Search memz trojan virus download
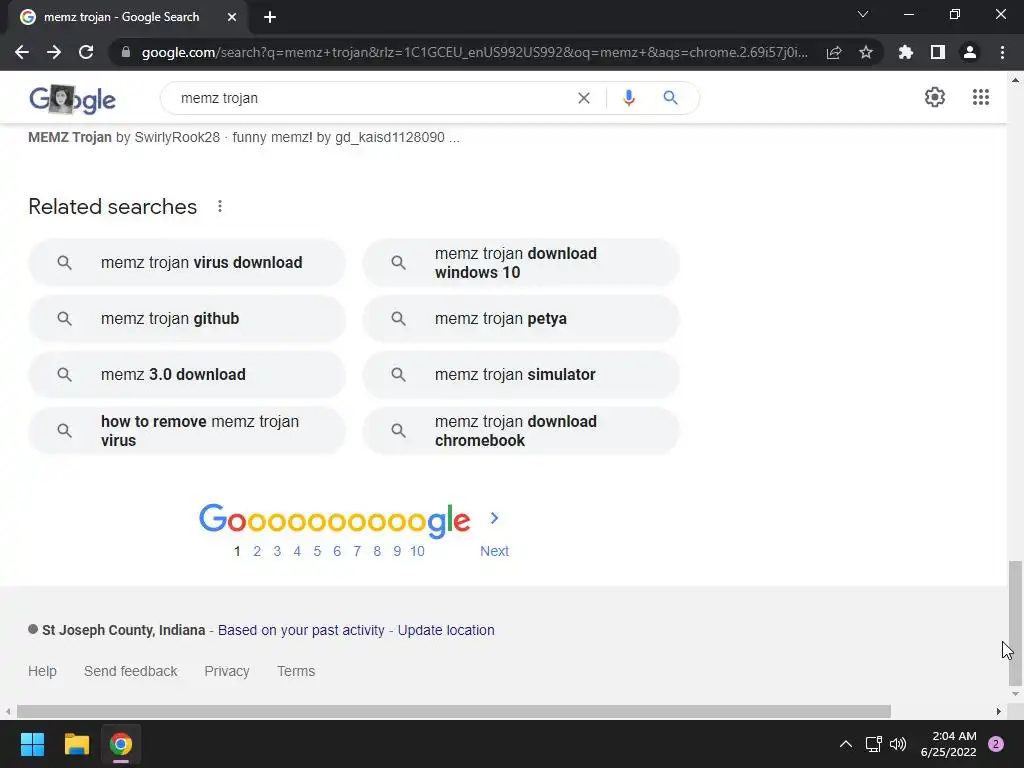Viewport: 1024px width, 768px height. (187, 263)
